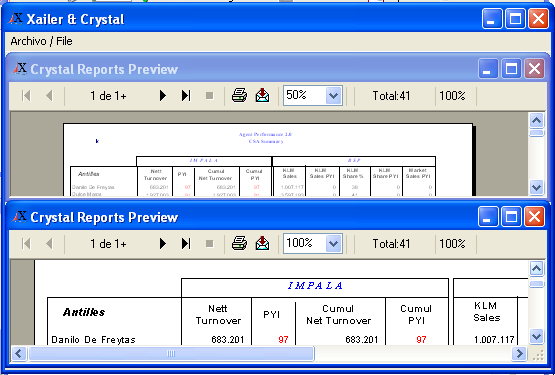Click 'Cumul Net Turnover' header in lower report
The height and width of the screenshot is (375, 555).
coord(339,315)
